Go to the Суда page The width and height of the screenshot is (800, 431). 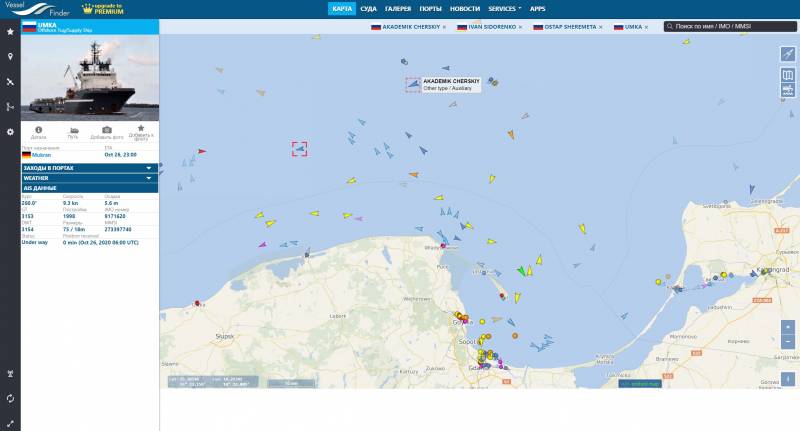tap(368, 9)
